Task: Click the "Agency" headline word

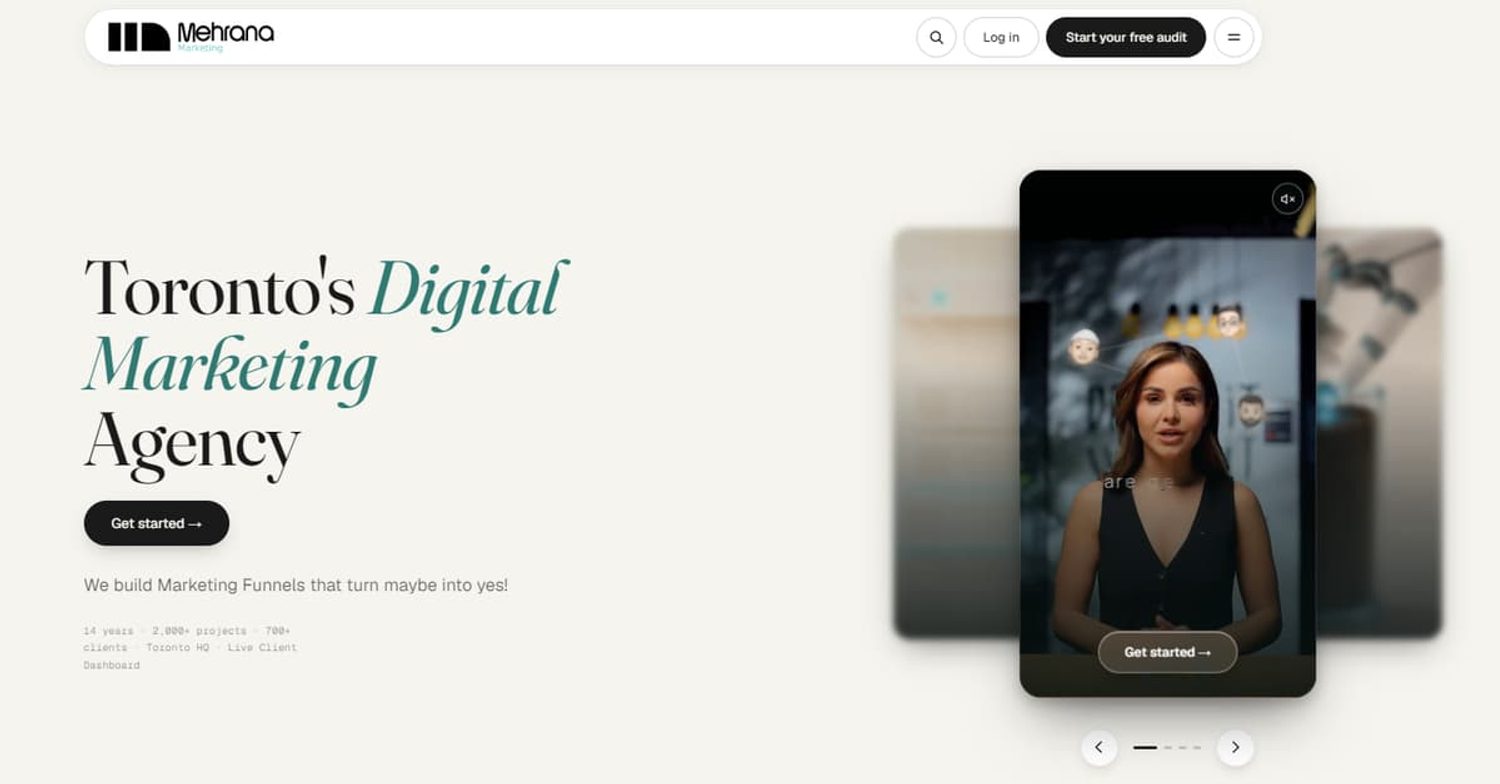Action: [x=192, y=445]
